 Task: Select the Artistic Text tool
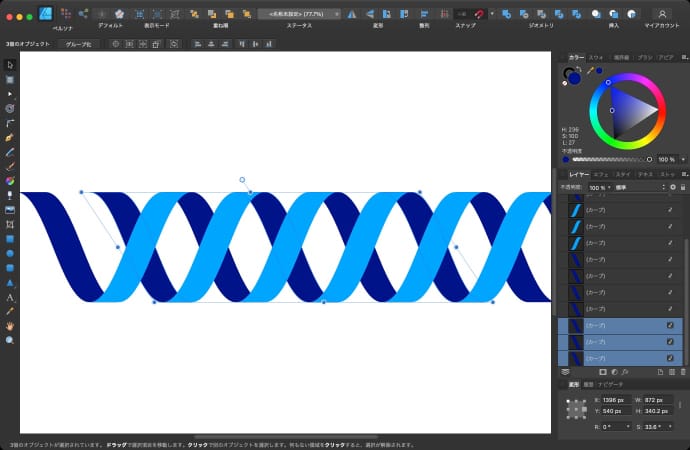(x=10, y=297)
